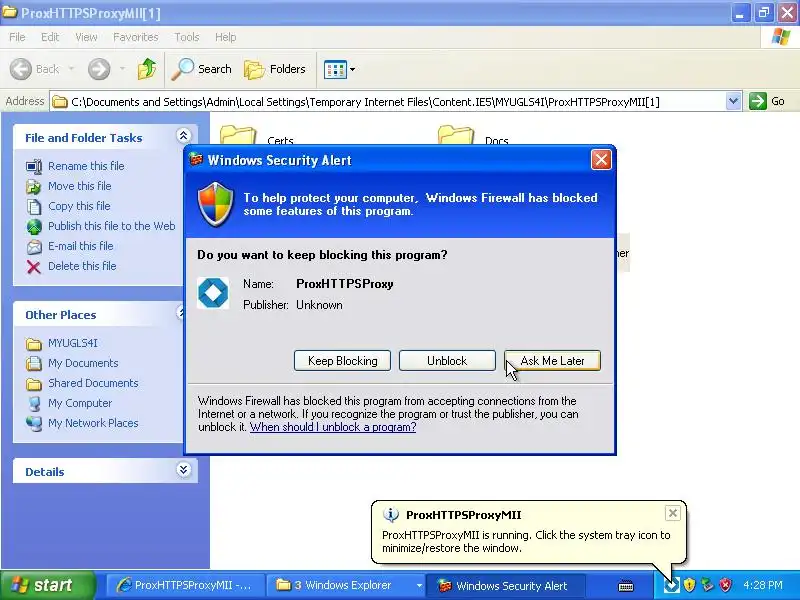Expand the Address bar dropdown
This screenshot has width=800, height=600.
point(733,101)
